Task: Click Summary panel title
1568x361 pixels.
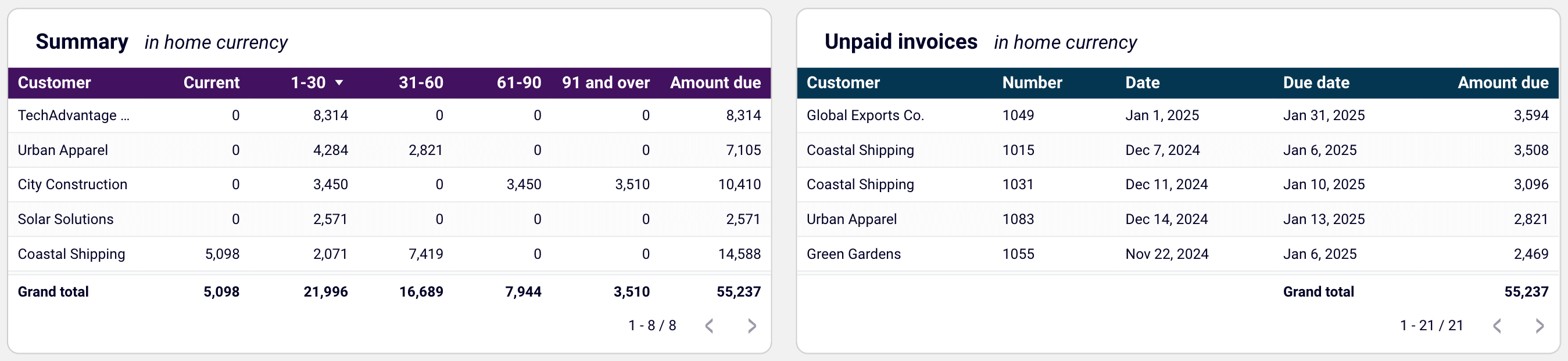Action: pyautogui.click(x=81, y=42)
